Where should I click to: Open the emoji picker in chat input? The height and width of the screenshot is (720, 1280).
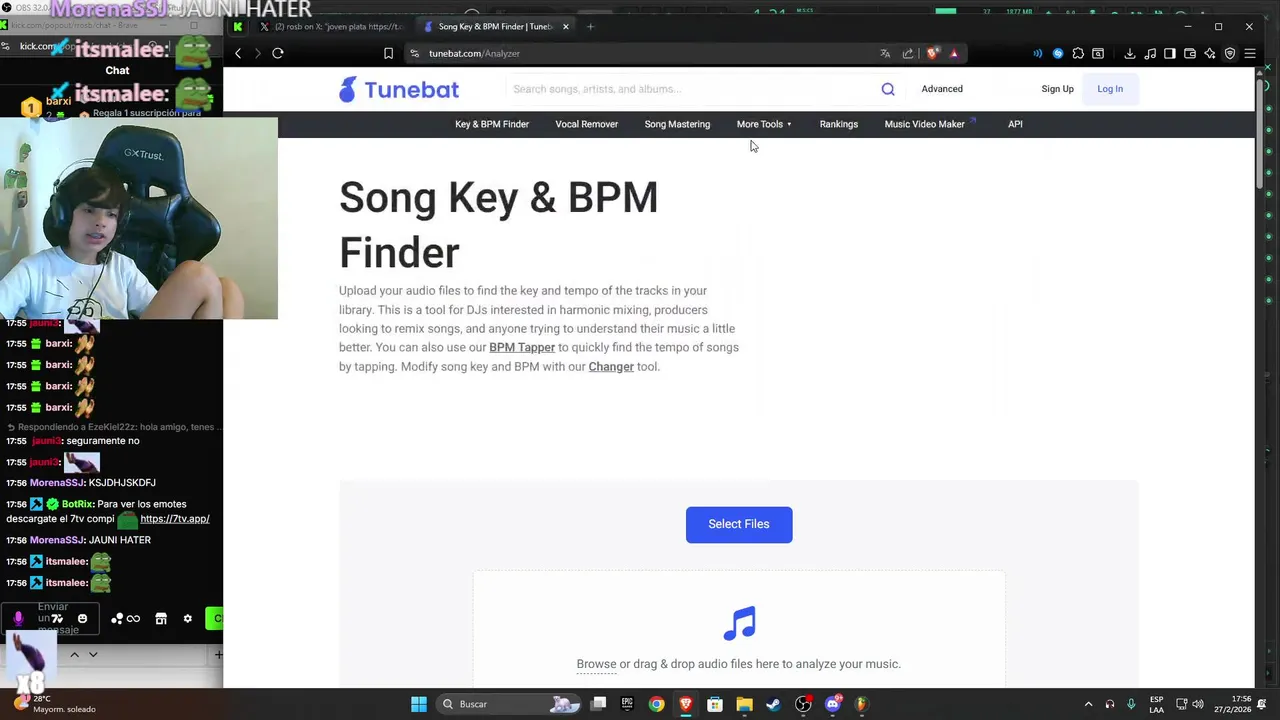coord(82,619)
